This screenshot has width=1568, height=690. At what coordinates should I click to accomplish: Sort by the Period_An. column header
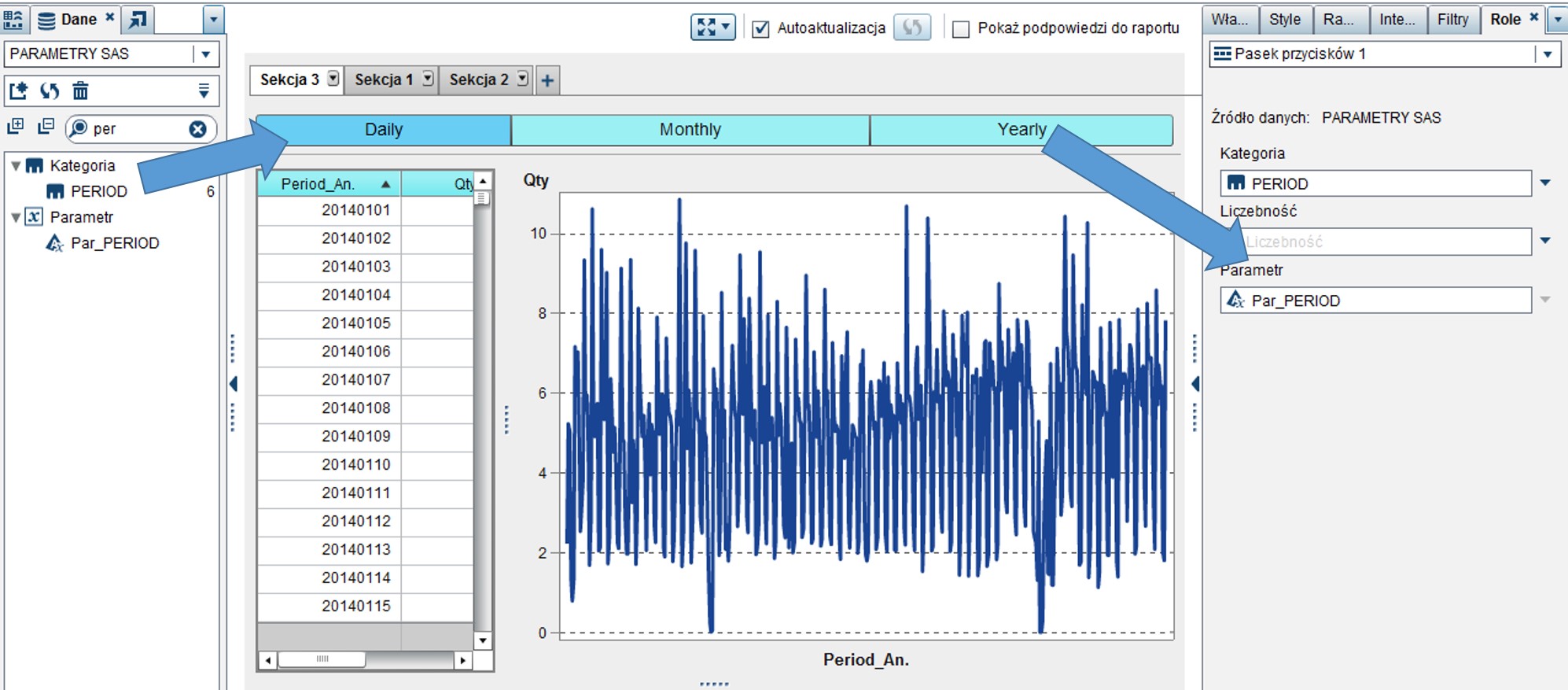coord(329,183)
